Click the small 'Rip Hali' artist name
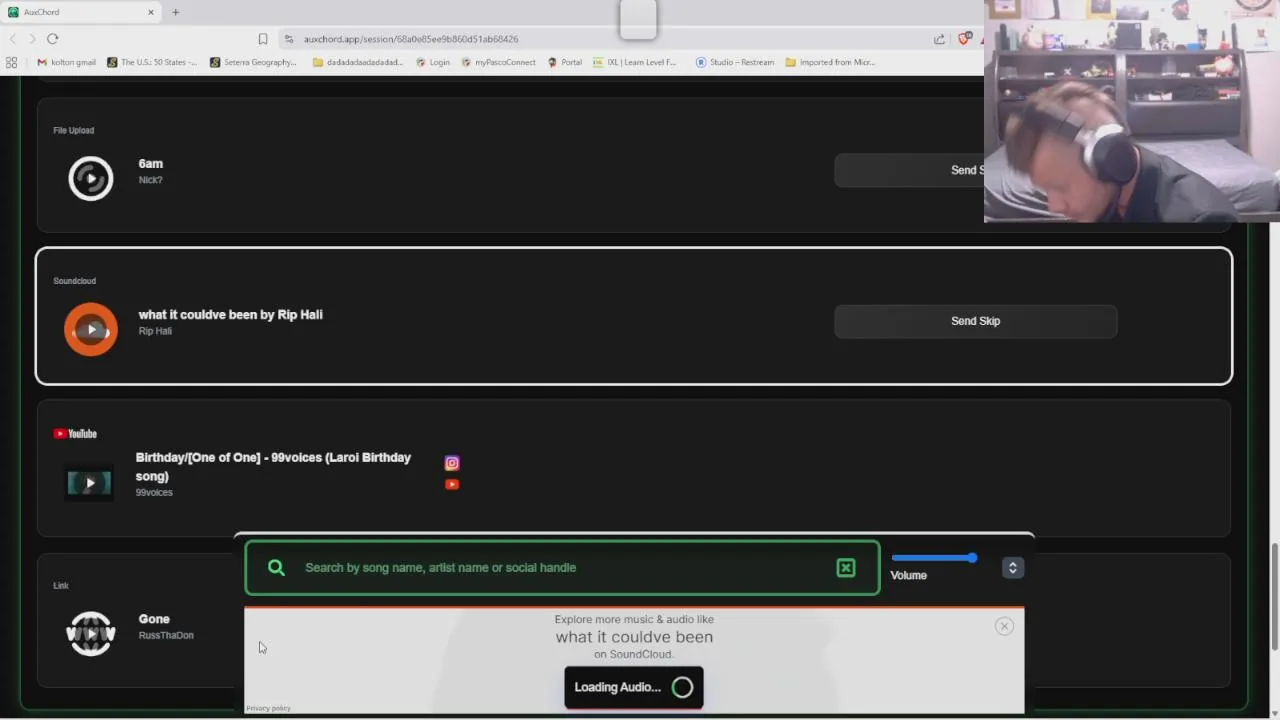Screen dimensions: 1280x720 pos(155,331)
